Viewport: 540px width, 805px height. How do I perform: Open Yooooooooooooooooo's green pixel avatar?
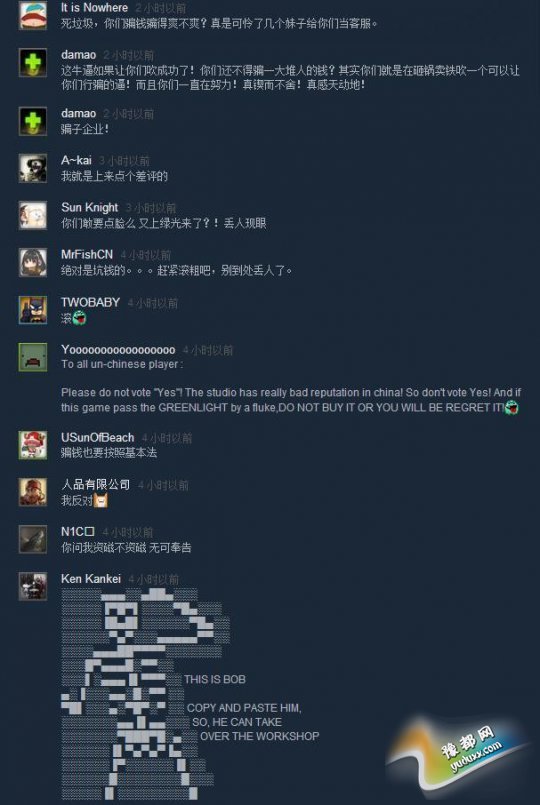(x=33, y=357)
